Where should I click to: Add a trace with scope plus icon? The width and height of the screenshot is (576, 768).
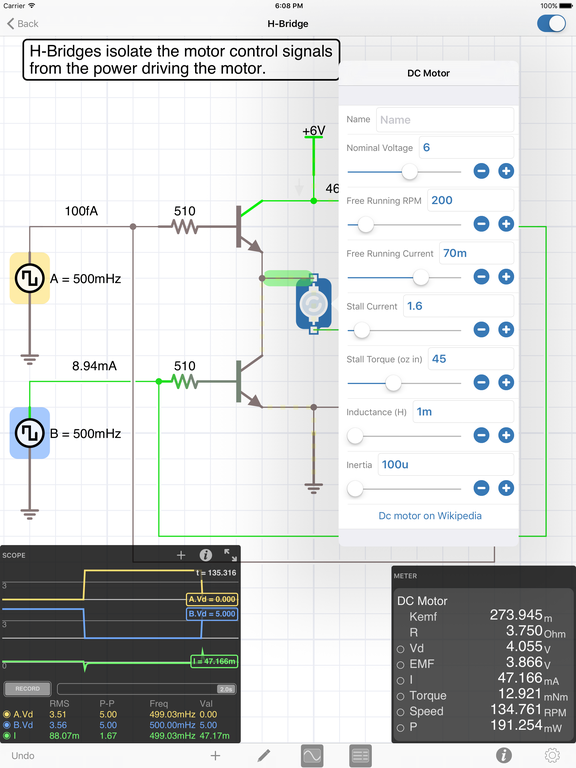tap(181, 555)
